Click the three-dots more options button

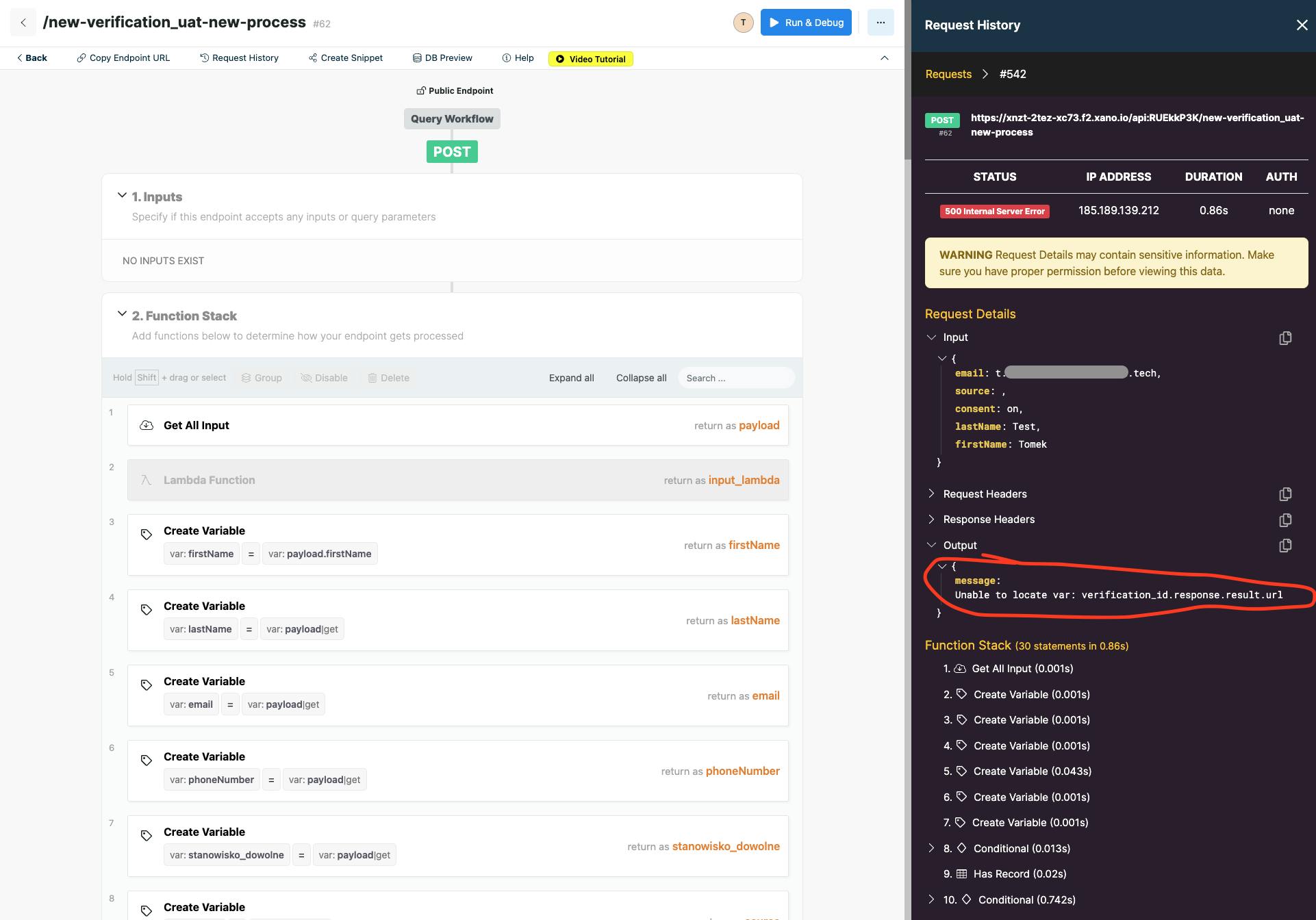click(x=881, y=23)
